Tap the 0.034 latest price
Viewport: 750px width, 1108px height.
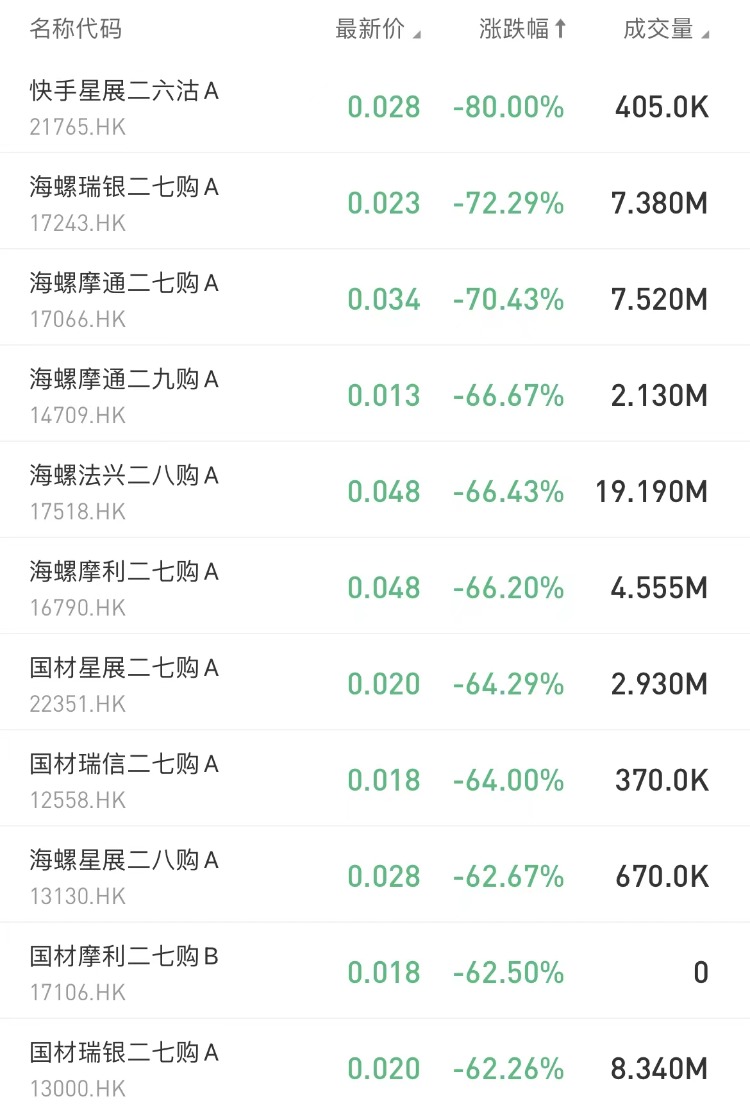[384, 299]
